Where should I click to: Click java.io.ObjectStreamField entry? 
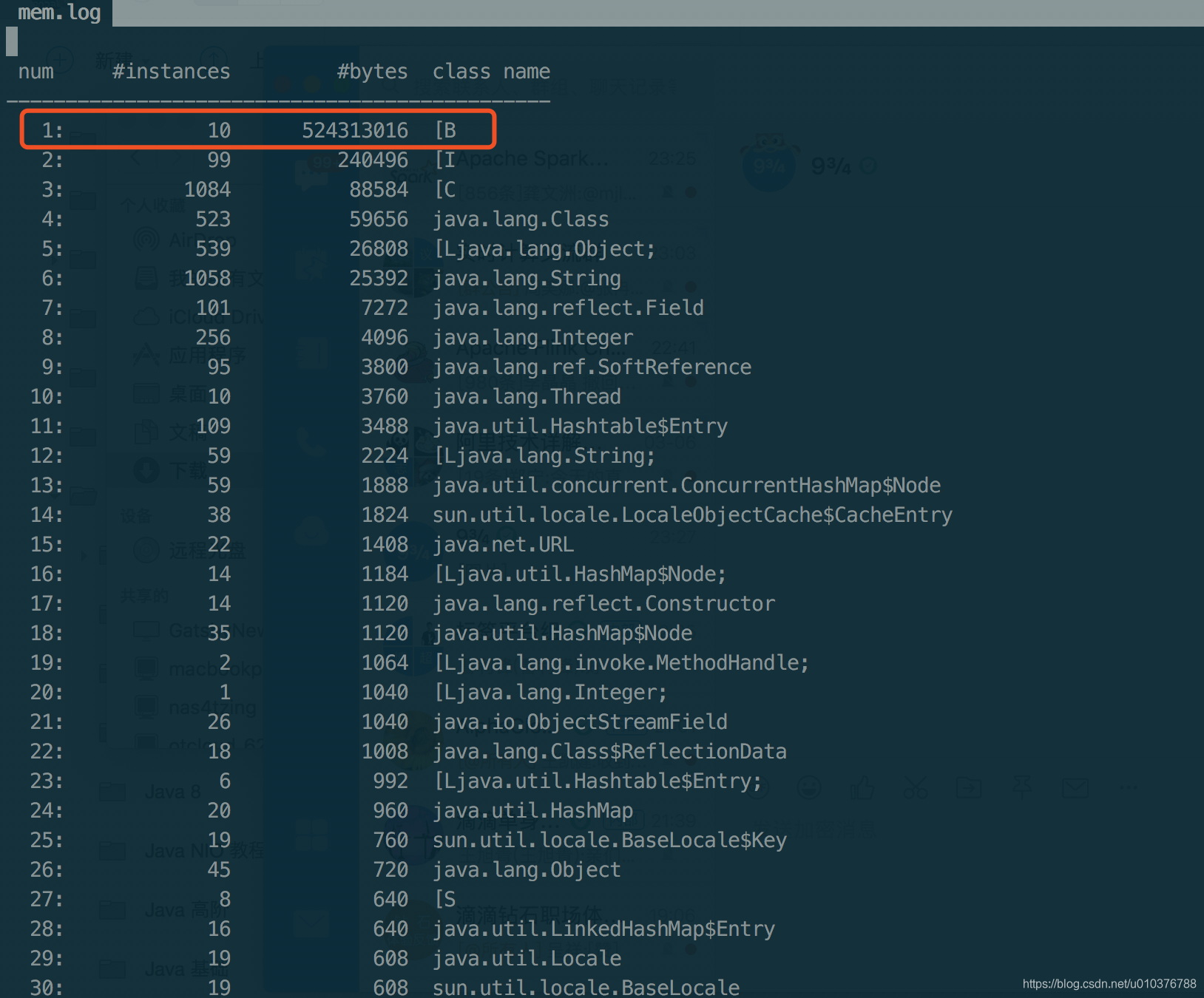[x=580, y=722]
